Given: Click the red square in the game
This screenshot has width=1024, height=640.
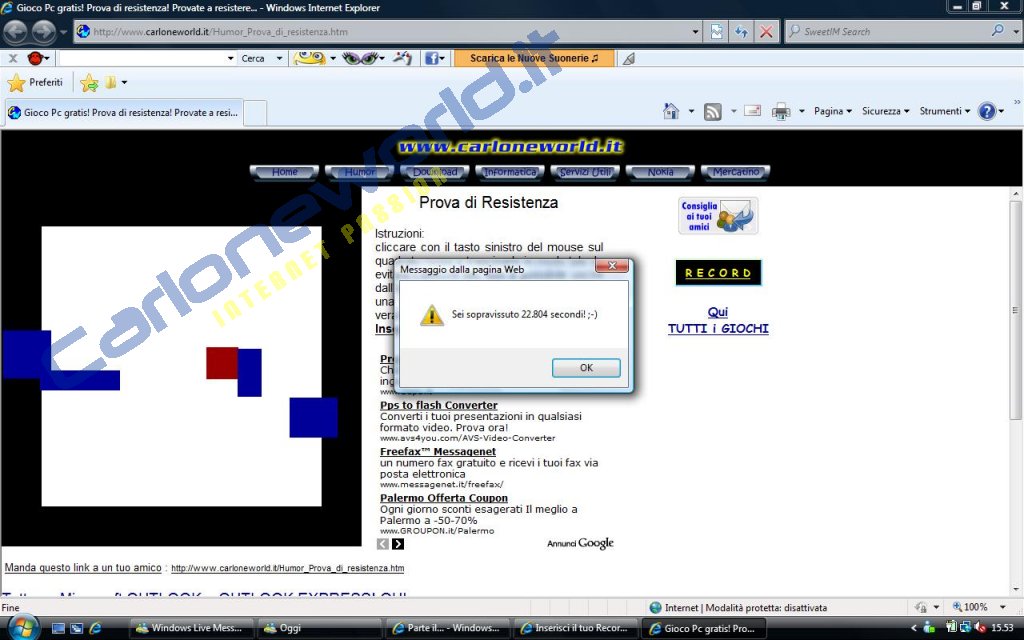Looking at the screenshot, I should click(x=222, y=363).
